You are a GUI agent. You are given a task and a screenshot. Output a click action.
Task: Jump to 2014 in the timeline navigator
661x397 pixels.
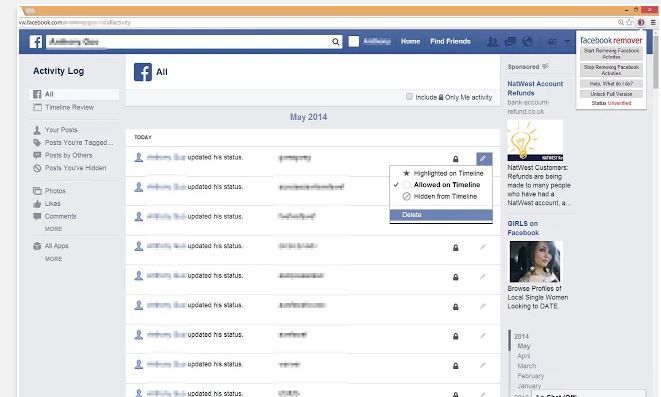[521, 336]
